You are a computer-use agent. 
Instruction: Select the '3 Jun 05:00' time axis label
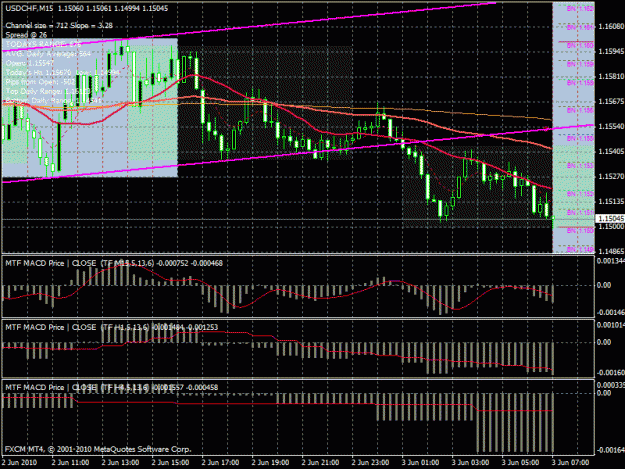[521, 463]
